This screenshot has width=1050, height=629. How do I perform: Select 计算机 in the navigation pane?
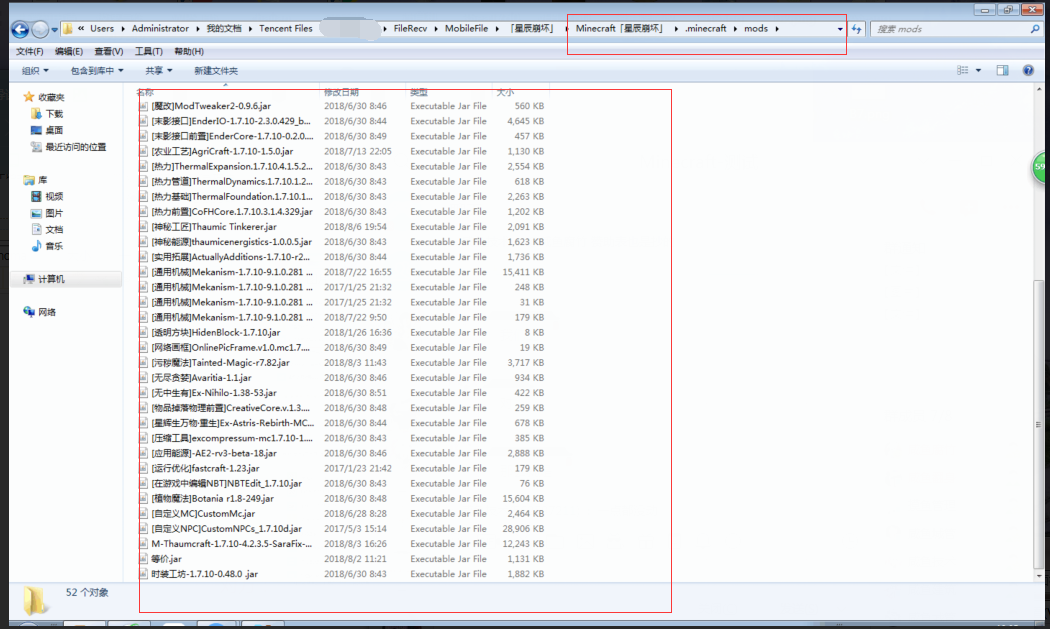pyautogui.click(x=51, y=279)
